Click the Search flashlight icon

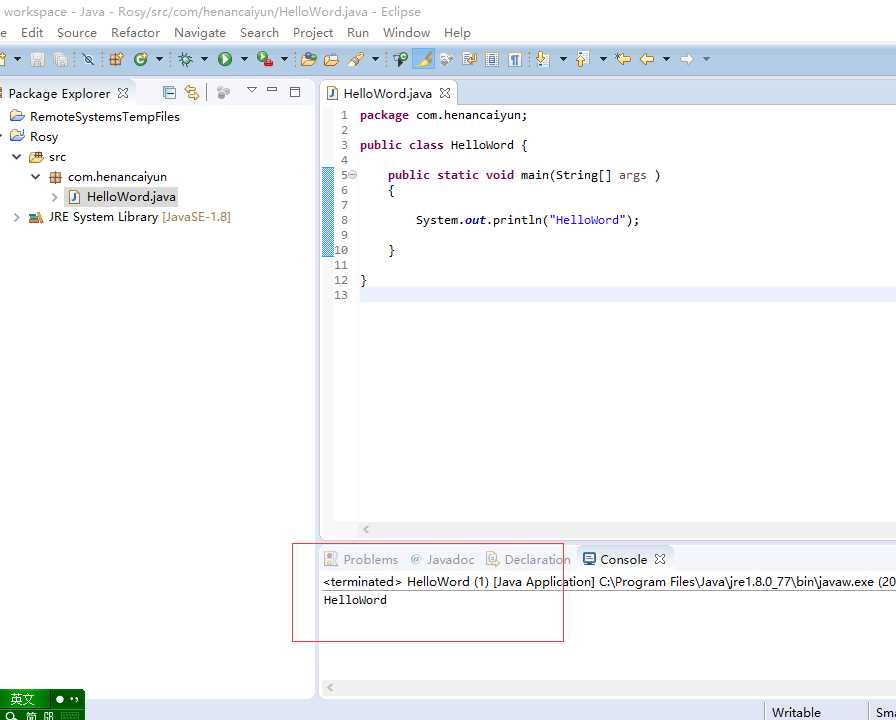tap(356, 59)
